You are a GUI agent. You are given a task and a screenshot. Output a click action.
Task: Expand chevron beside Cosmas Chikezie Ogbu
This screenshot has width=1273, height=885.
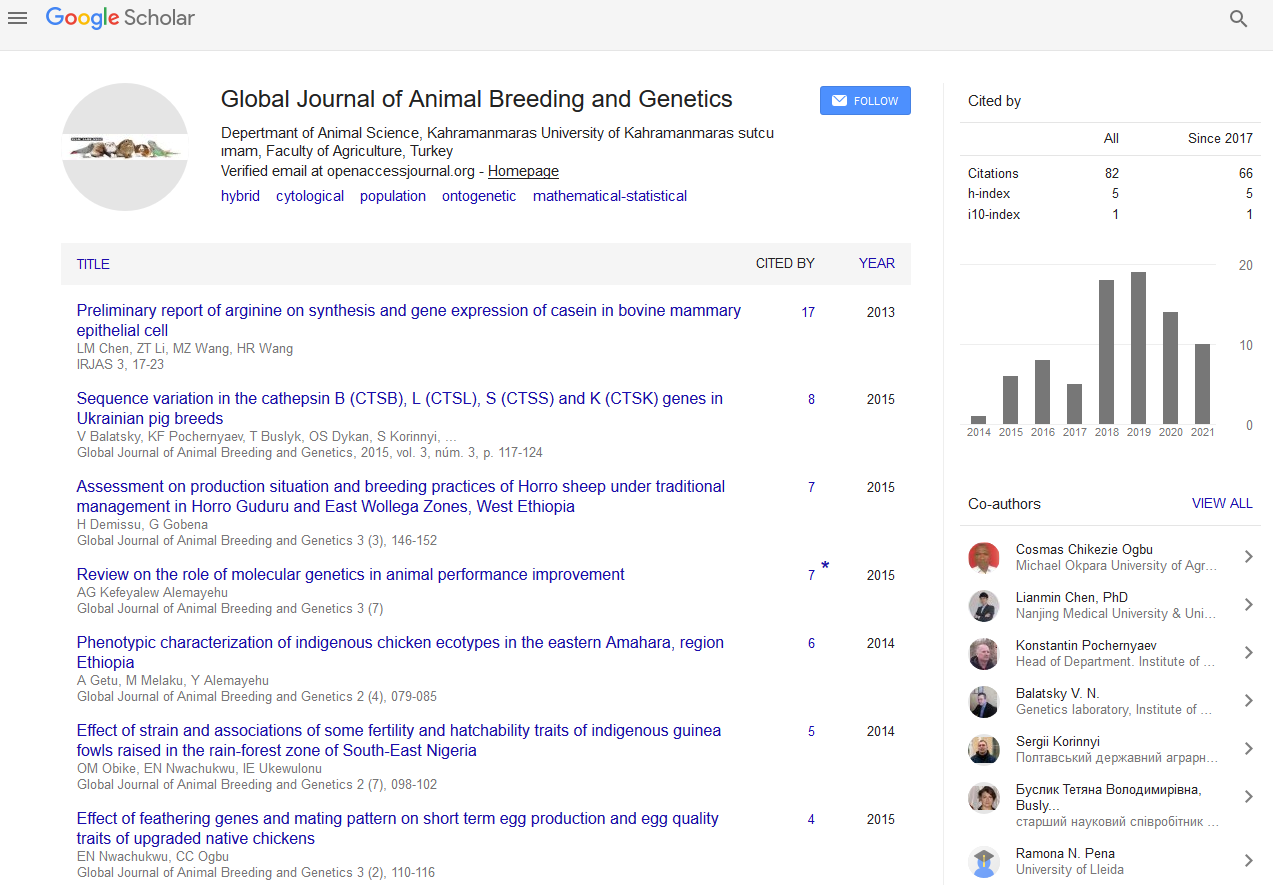[x=1248, y=557]
